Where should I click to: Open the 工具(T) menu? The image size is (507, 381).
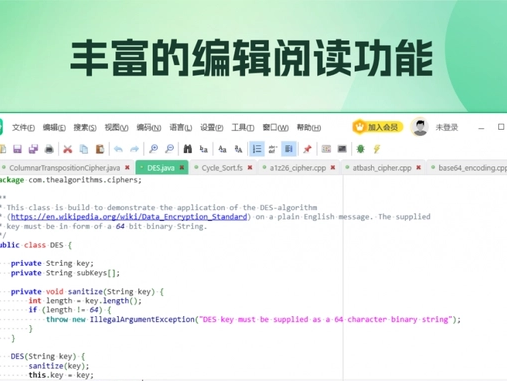pos(243,128)
